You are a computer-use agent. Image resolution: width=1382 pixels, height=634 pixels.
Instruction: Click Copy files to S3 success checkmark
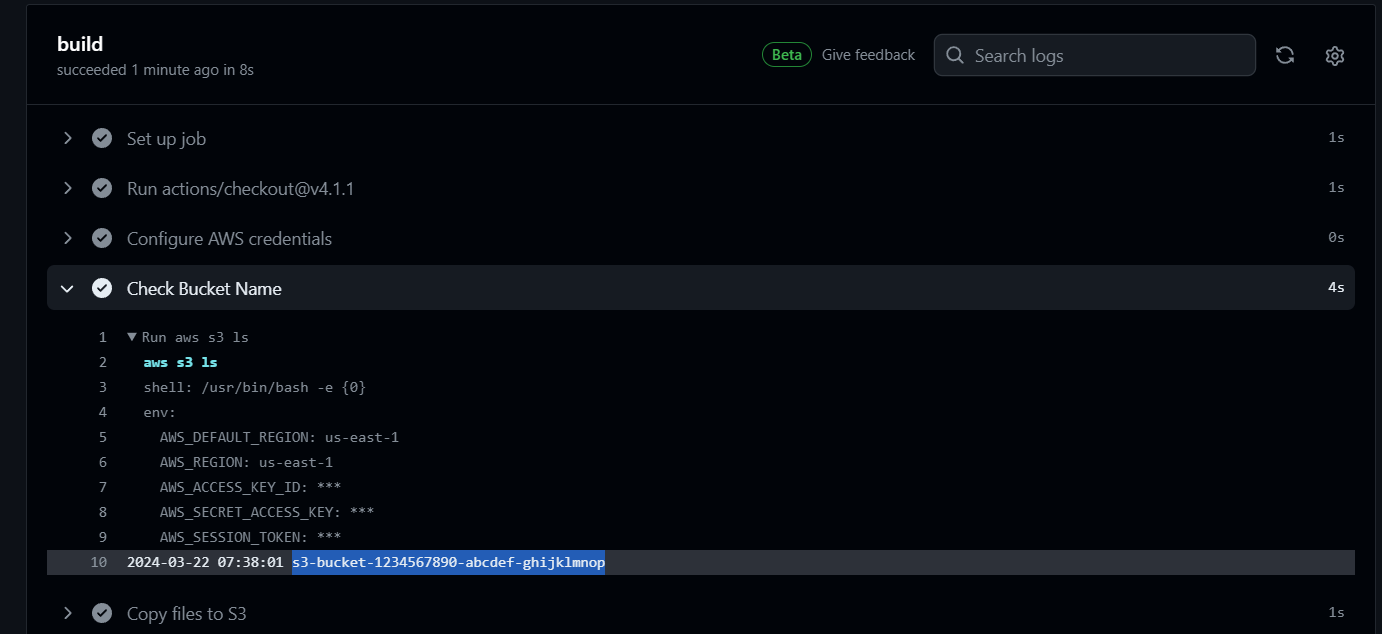[102, 613]
